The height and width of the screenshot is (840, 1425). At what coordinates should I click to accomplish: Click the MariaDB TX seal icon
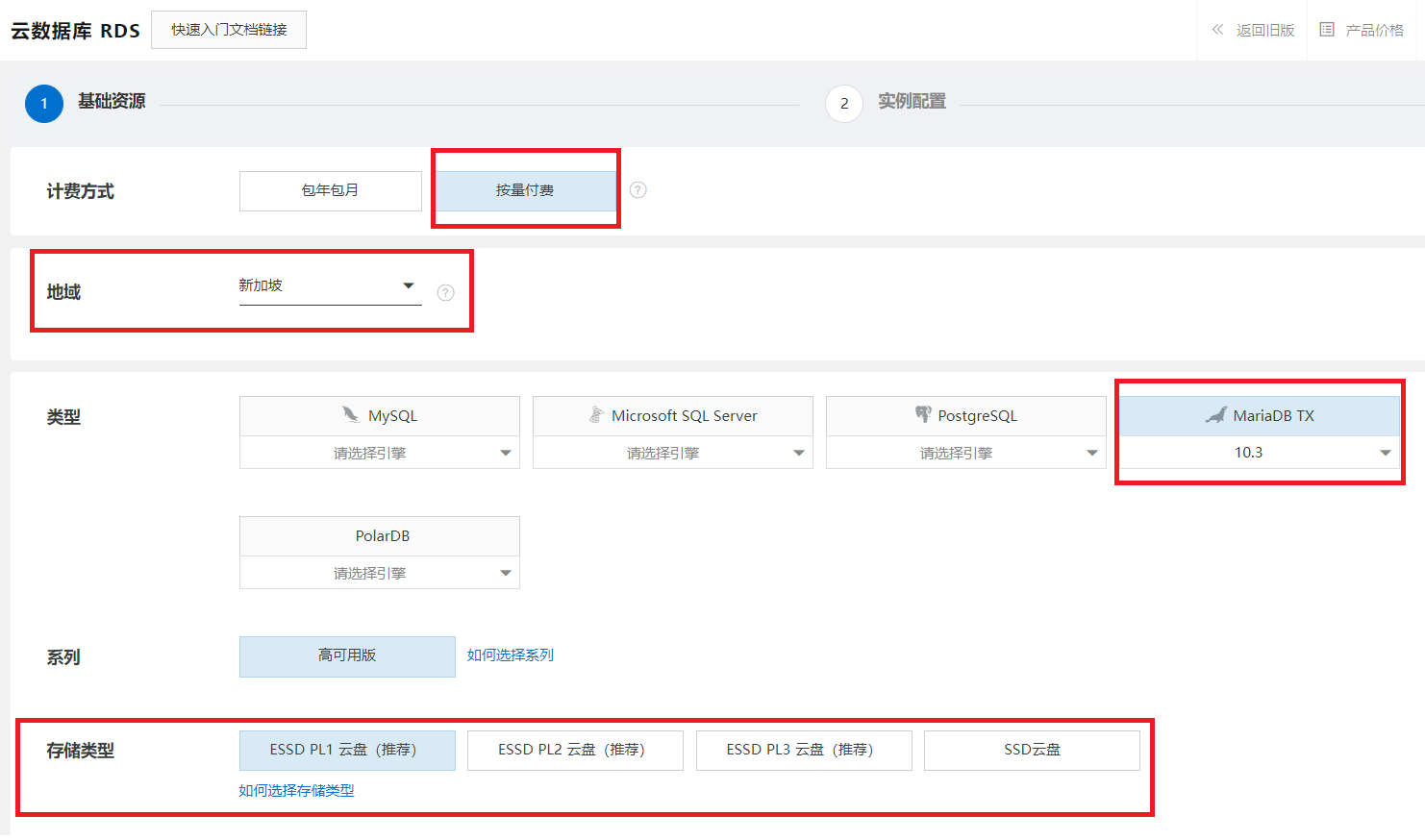pos(1216,415)
